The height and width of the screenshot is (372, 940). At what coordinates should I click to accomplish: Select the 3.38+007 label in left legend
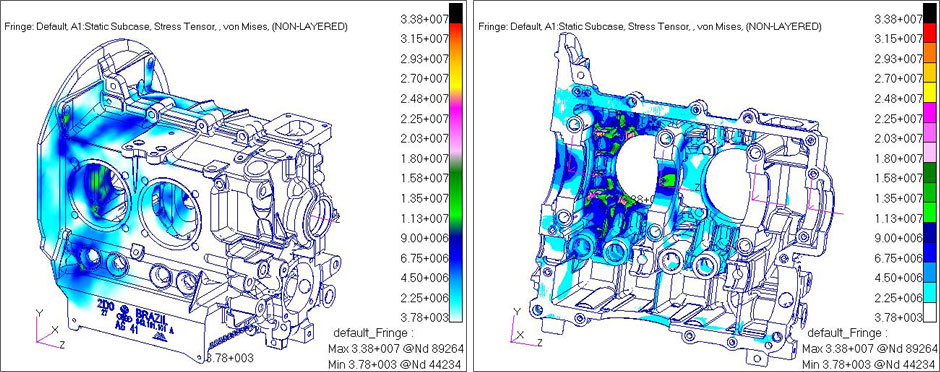424,20
